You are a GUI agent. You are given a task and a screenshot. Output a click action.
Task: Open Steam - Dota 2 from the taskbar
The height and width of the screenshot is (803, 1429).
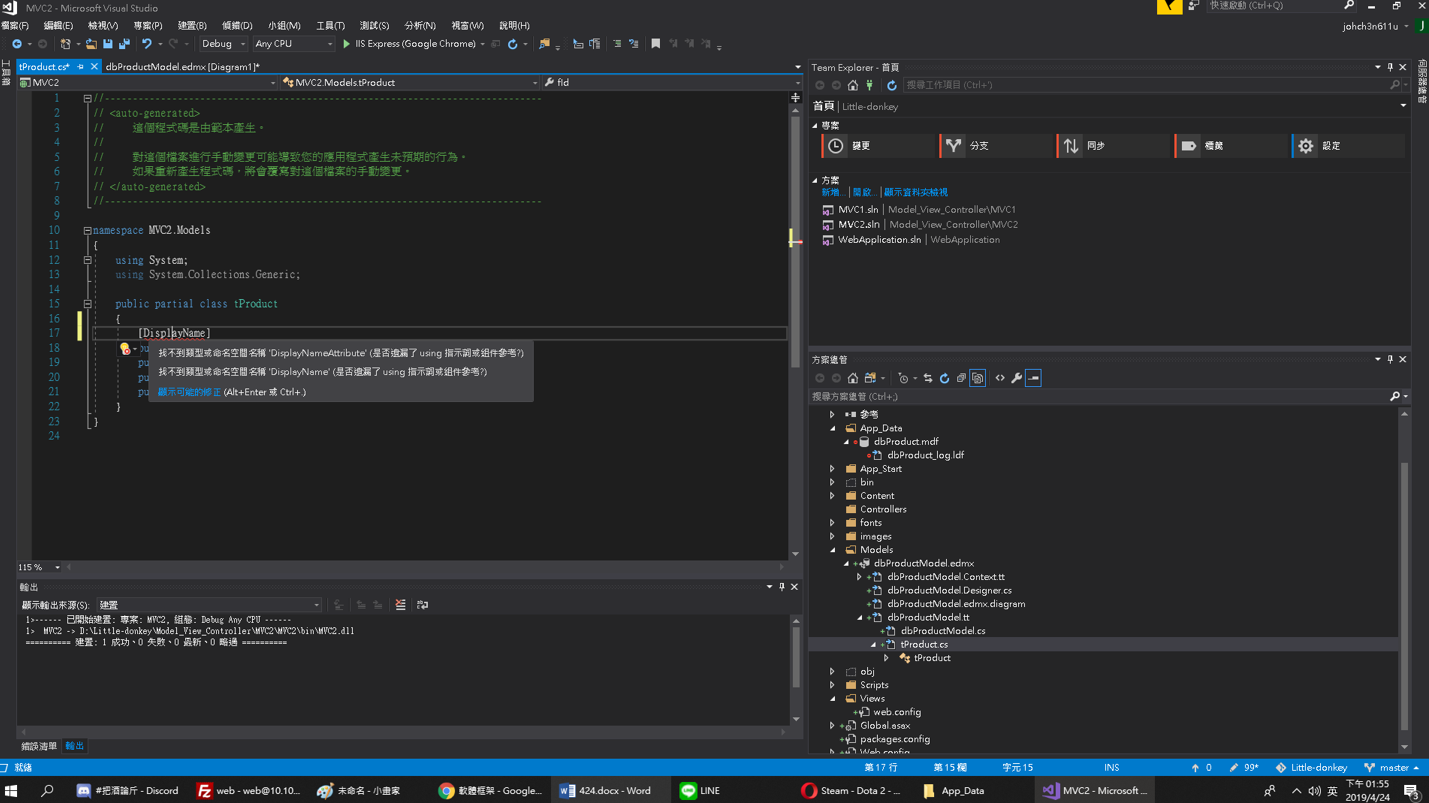pyautogui.click(x=852, y=791)
